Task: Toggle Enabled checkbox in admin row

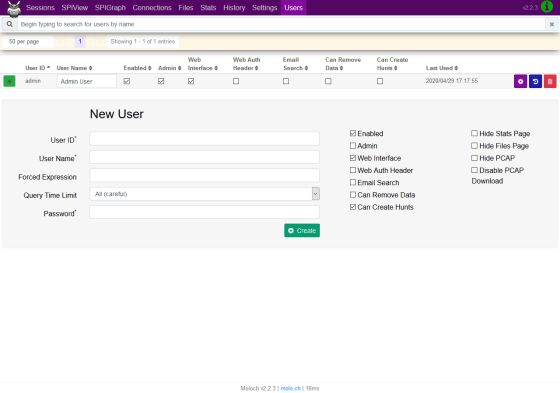Action: coord(127,81)
